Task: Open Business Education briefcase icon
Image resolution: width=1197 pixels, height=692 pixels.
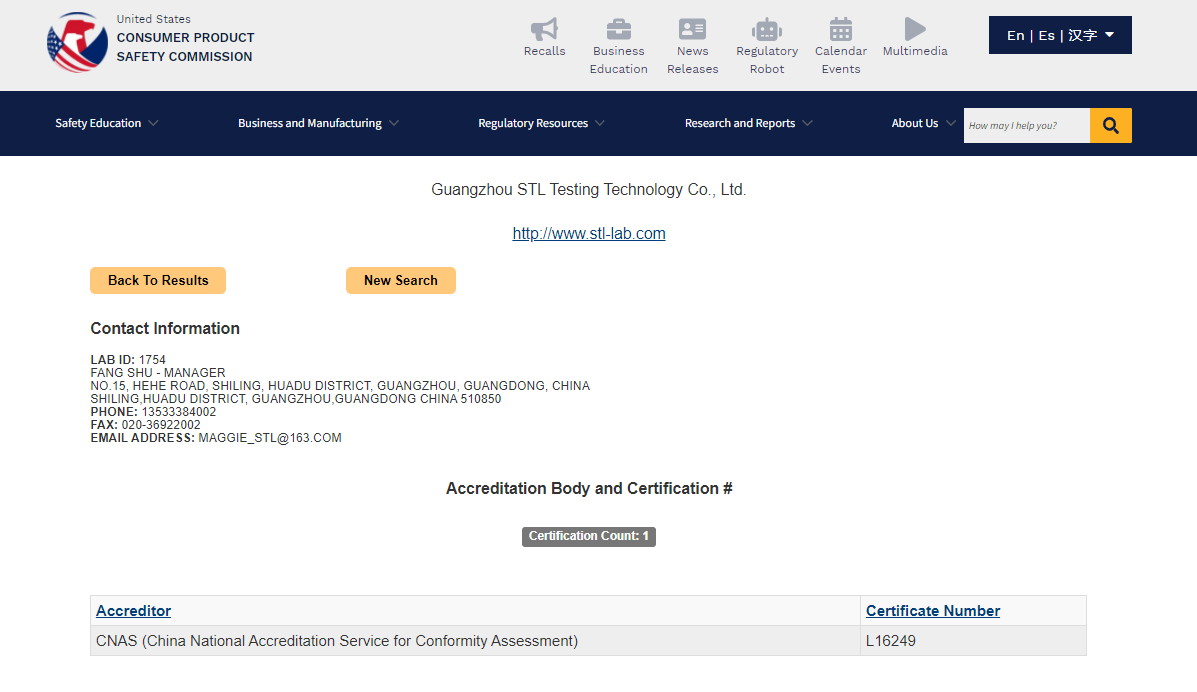Action: click(619, 30)
